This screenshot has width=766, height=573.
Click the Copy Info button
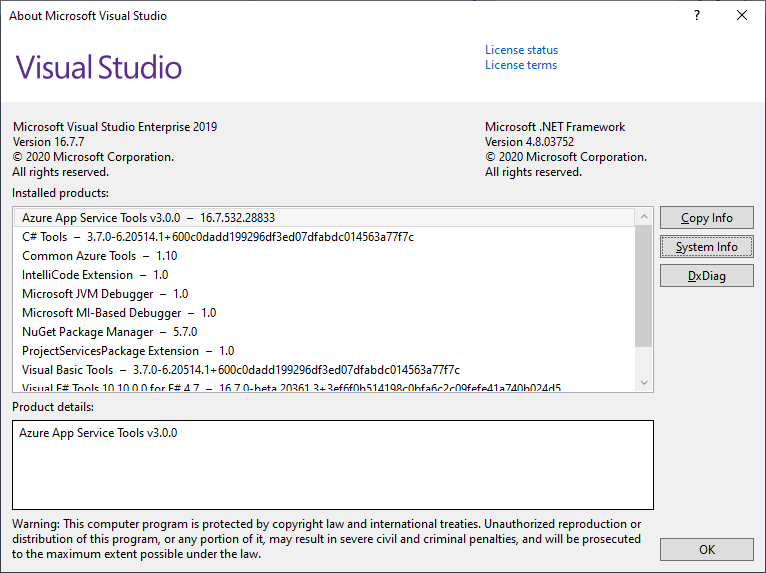[x=706, y=218]
